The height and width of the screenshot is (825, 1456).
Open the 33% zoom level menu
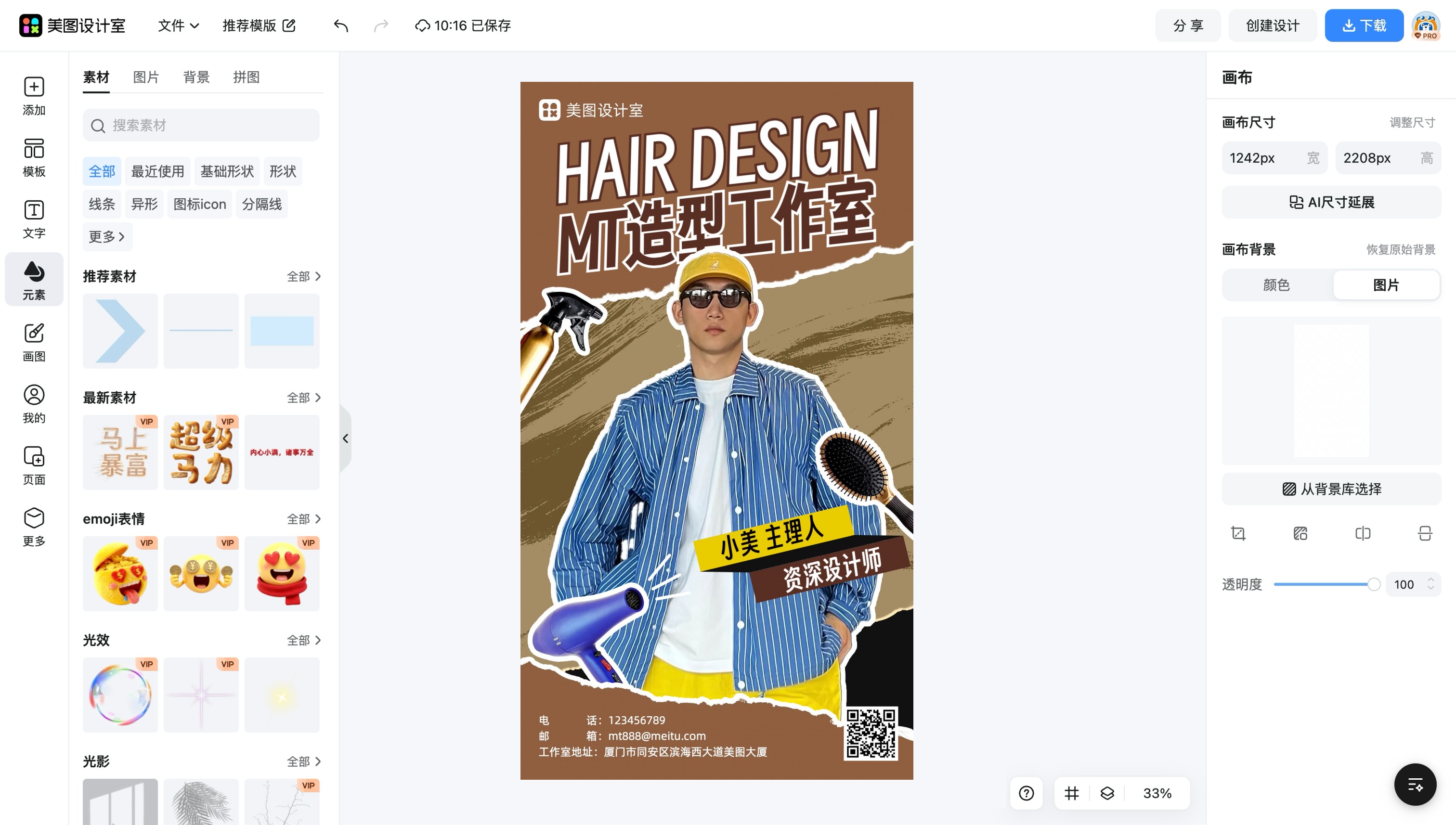(1157, 793)
